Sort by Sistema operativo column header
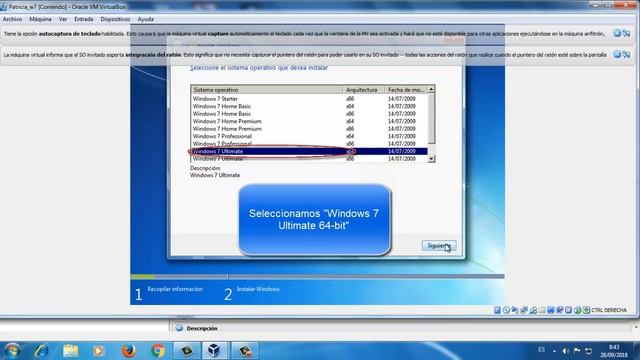 click(x=267, y=90)
